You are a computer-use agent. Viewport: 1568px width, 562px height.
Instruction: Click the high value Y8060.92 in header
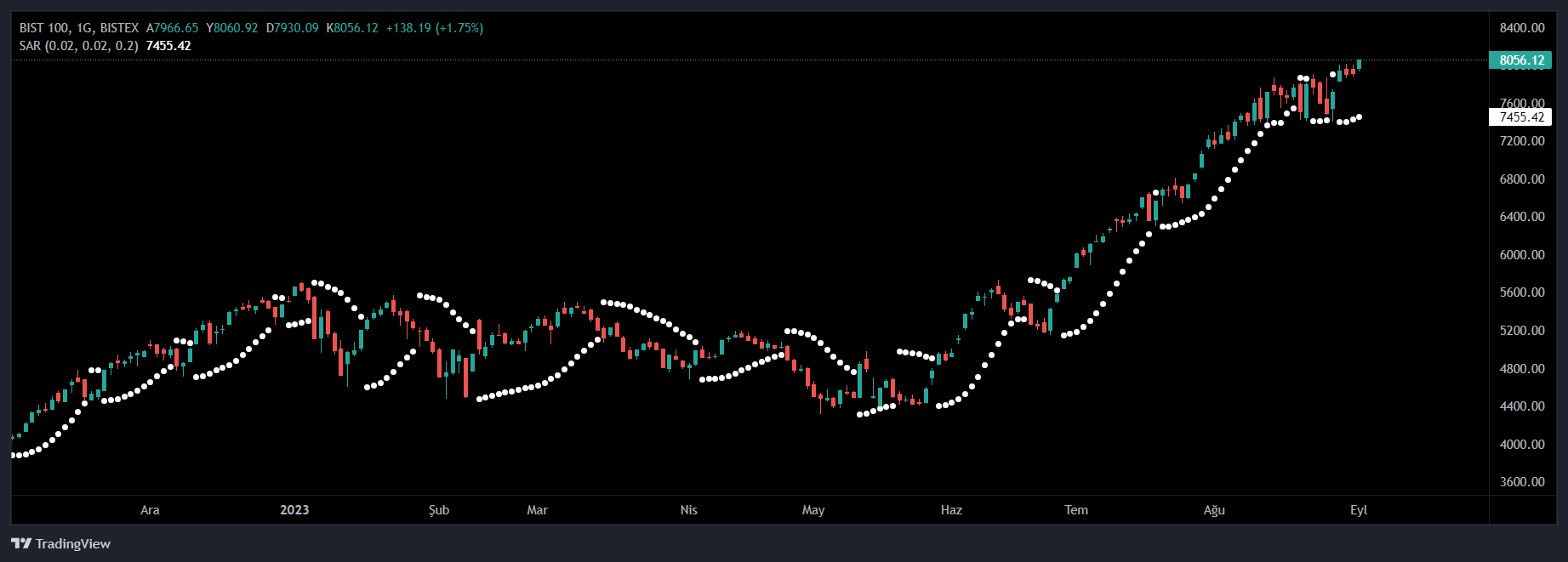coord(232,28)
